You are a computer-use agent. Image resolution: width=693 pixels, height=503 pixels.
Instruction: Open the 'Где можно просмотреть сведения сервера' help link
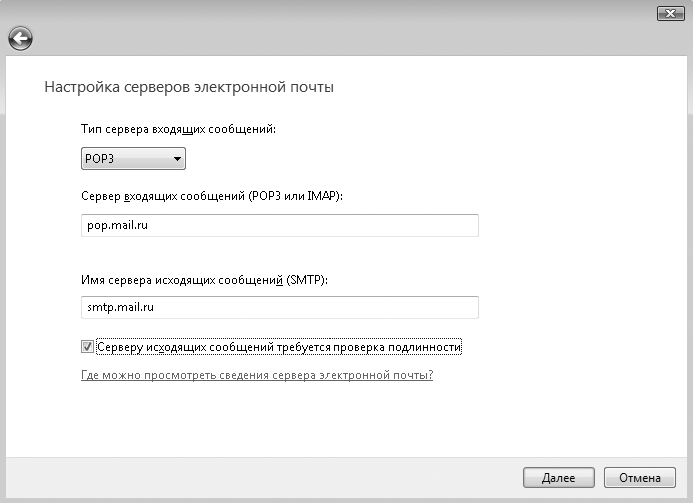tap(257, 375)
